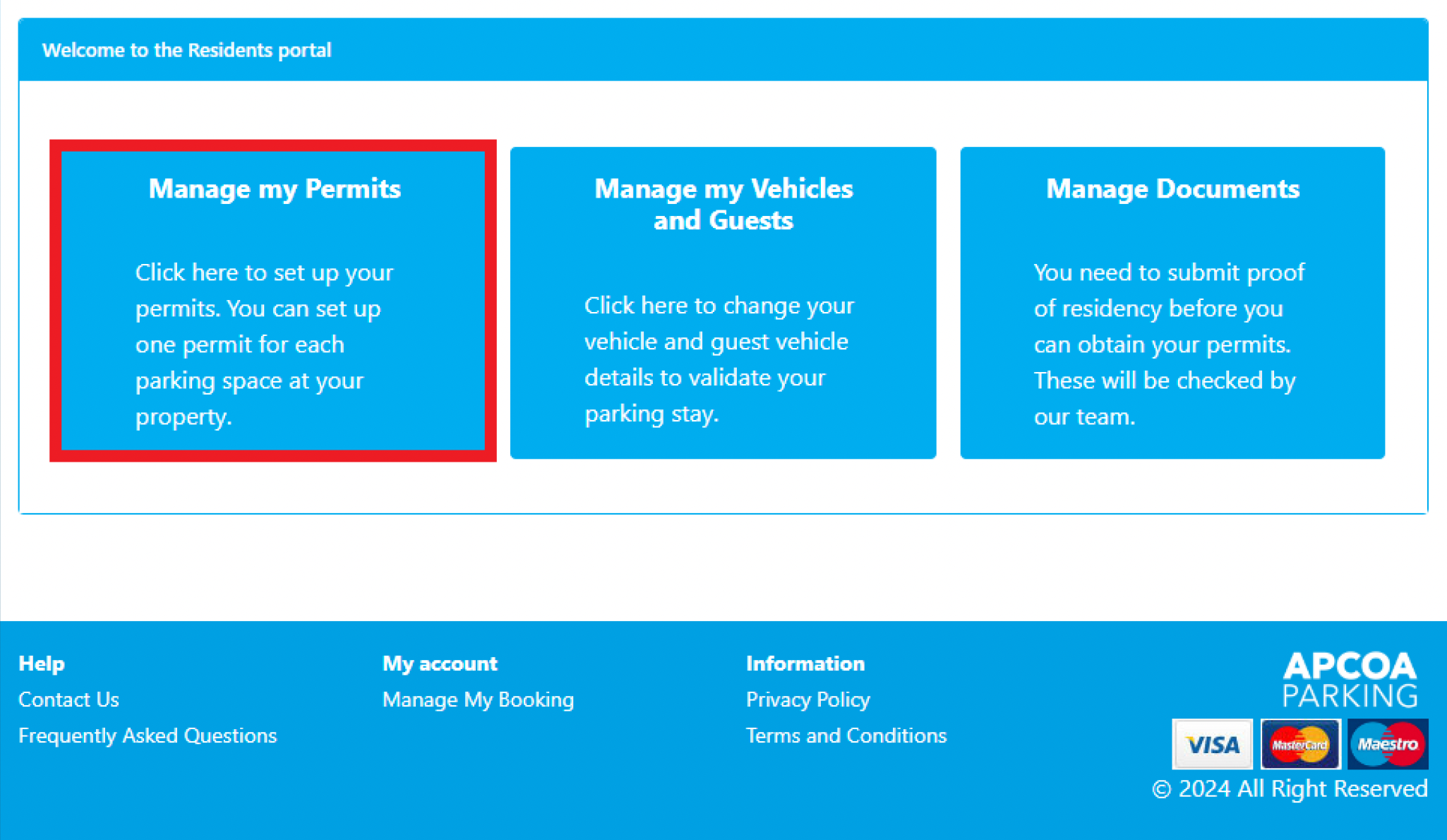Screen dimensions: 1447x840
Task: Click the Maestro card icon
Action: 1388,744
